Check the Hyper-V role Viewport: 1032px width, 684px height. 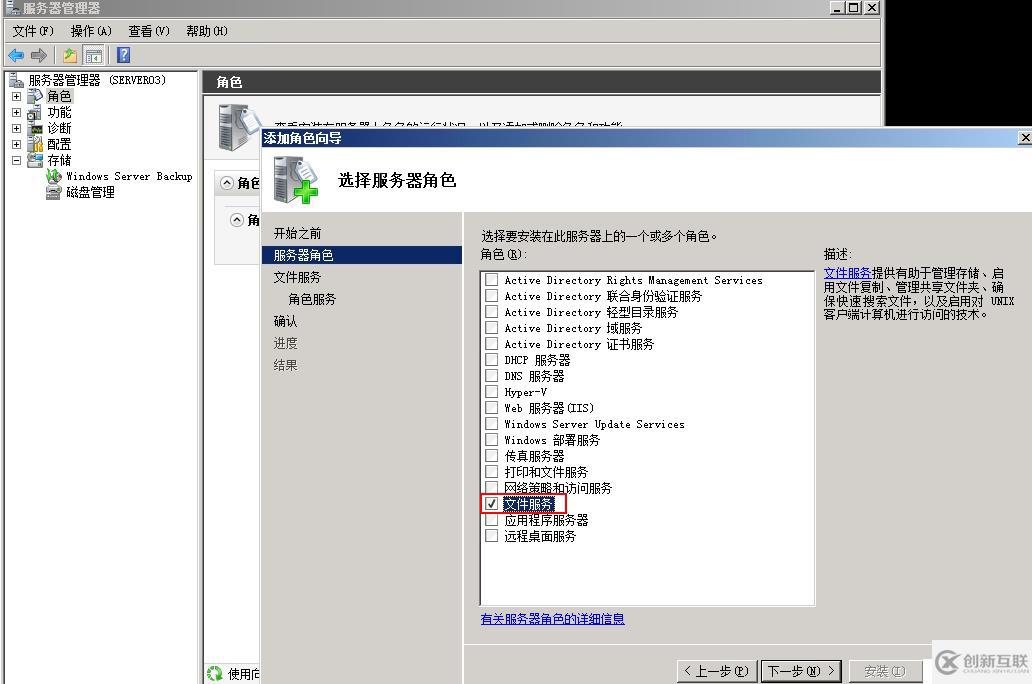tap(492, 392)
